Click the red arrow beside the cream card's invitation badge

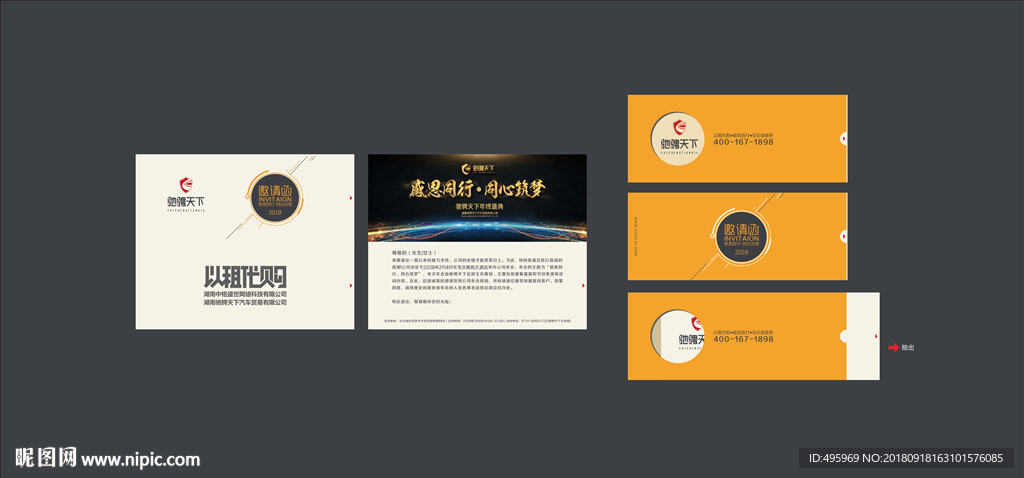pyautogui.click(x=351, y=197)
